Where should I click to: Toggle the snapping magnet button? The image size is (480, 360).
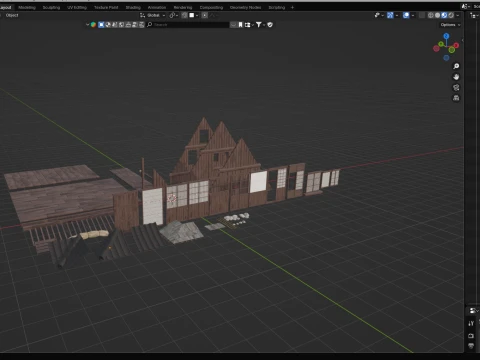coord(184,15)
